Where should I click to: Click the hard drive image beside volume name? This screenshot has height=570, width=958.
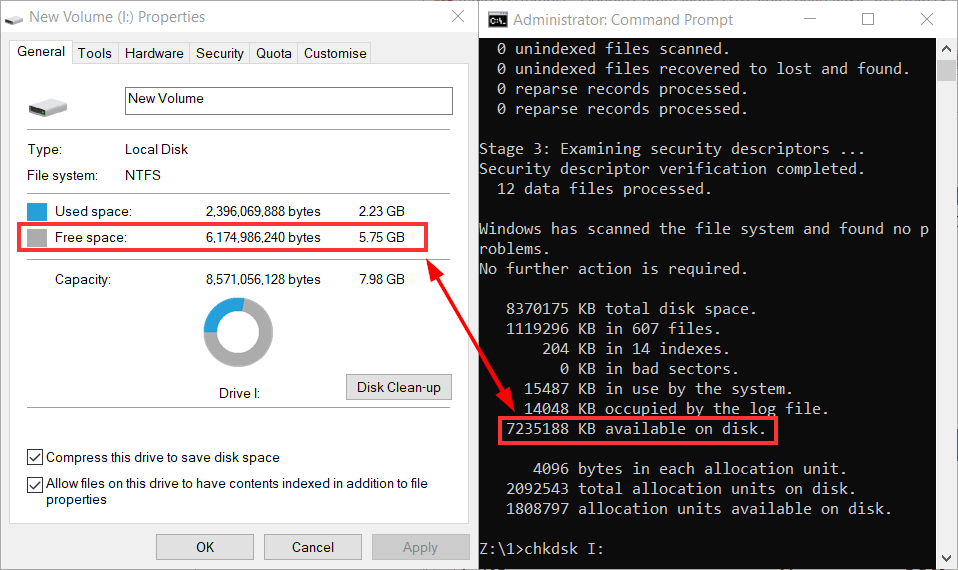point(48,108)
